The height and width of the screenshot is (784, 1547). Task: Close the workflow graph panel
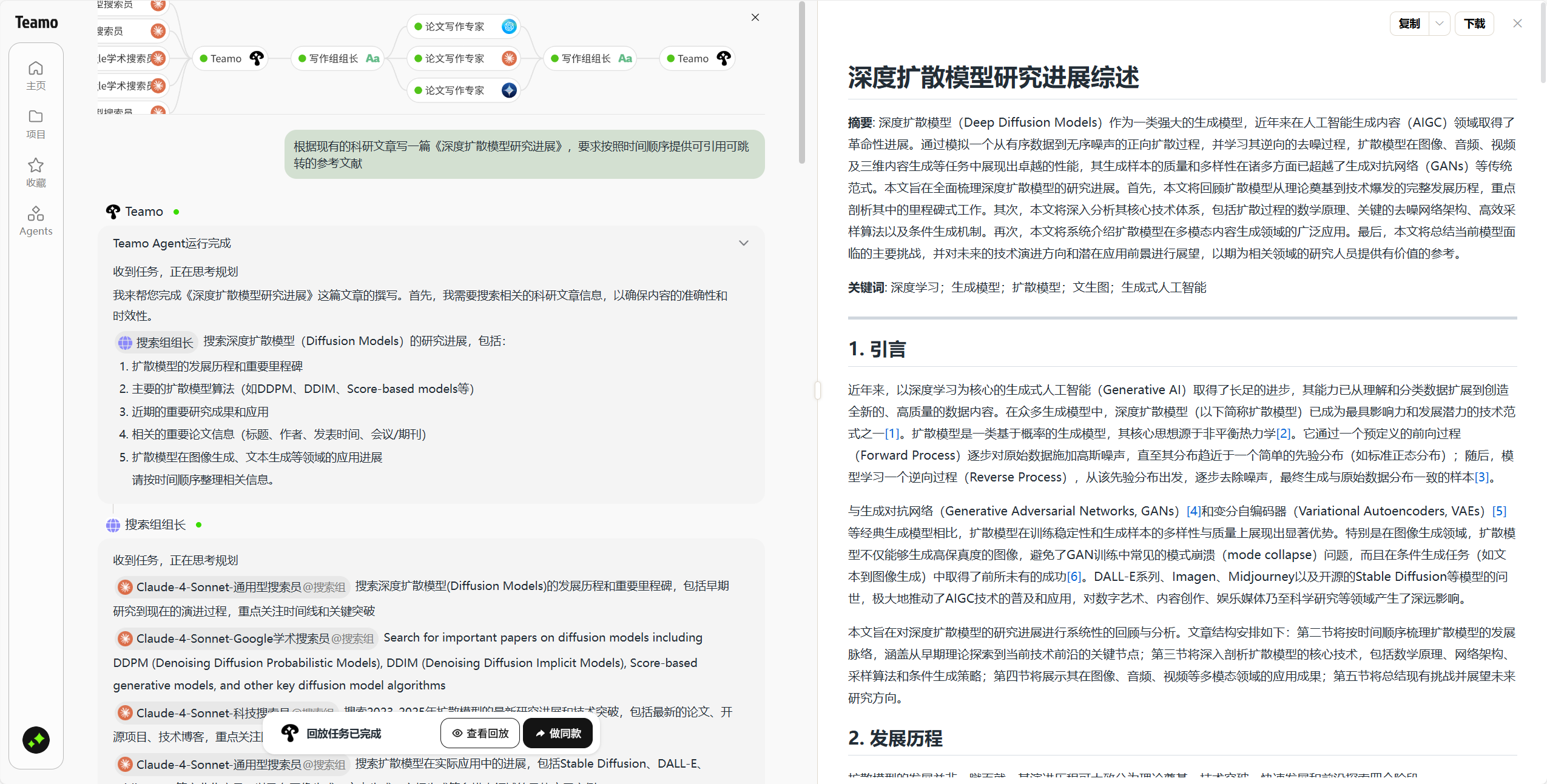(x=755, y=18)
